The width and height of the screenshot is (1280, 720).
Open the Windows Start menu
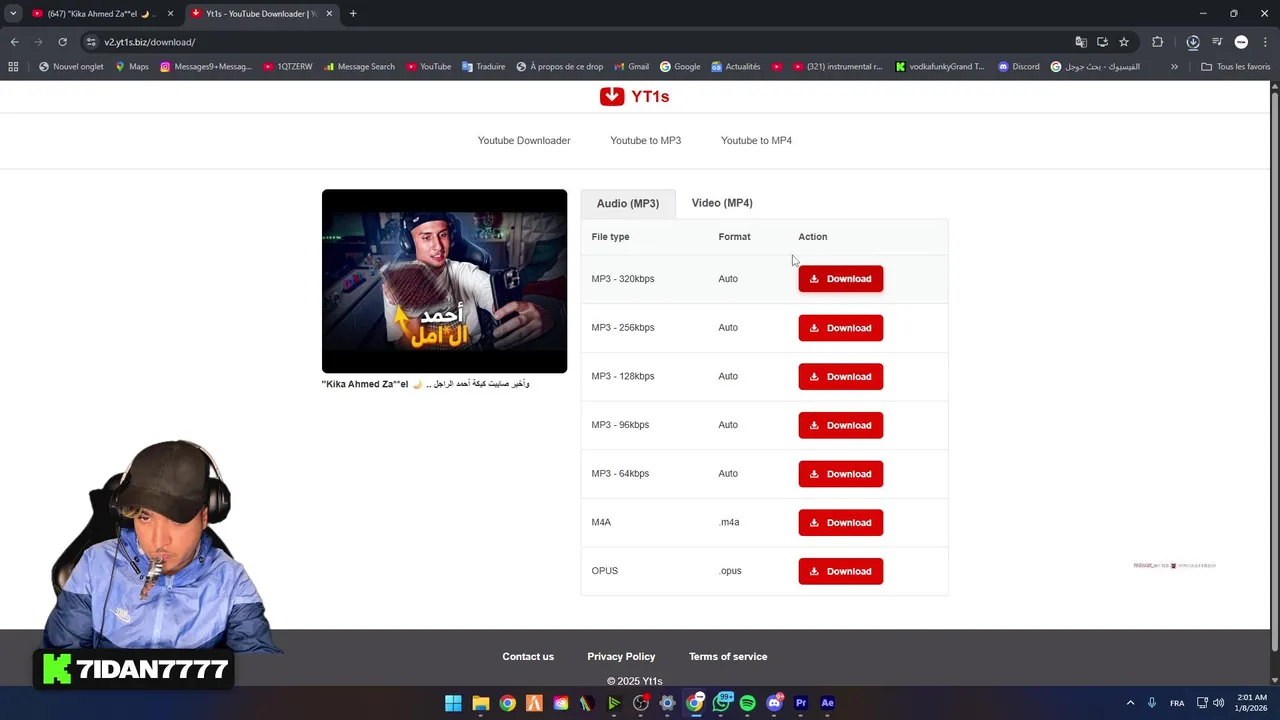(453, 703)
